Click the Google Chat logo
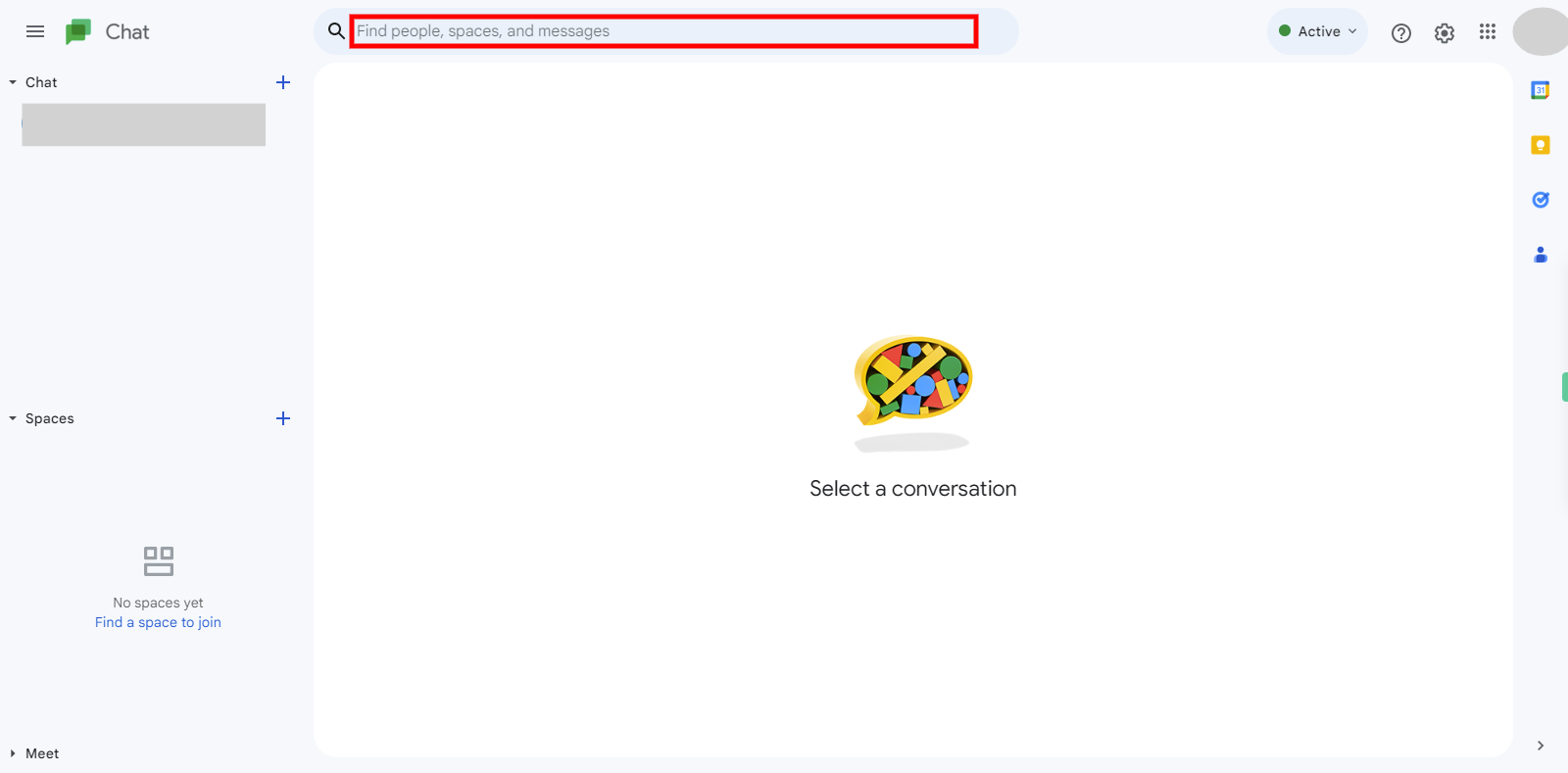1568x773 pixels. point(78,31)
